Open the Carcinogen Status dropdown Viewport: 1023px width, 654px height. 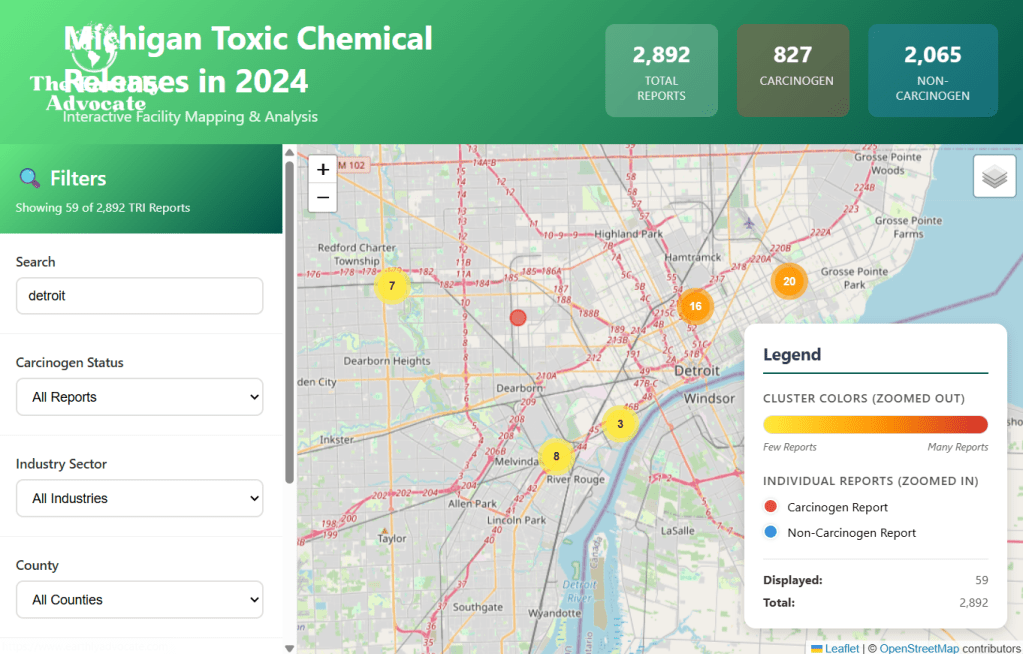coord(139,397)
